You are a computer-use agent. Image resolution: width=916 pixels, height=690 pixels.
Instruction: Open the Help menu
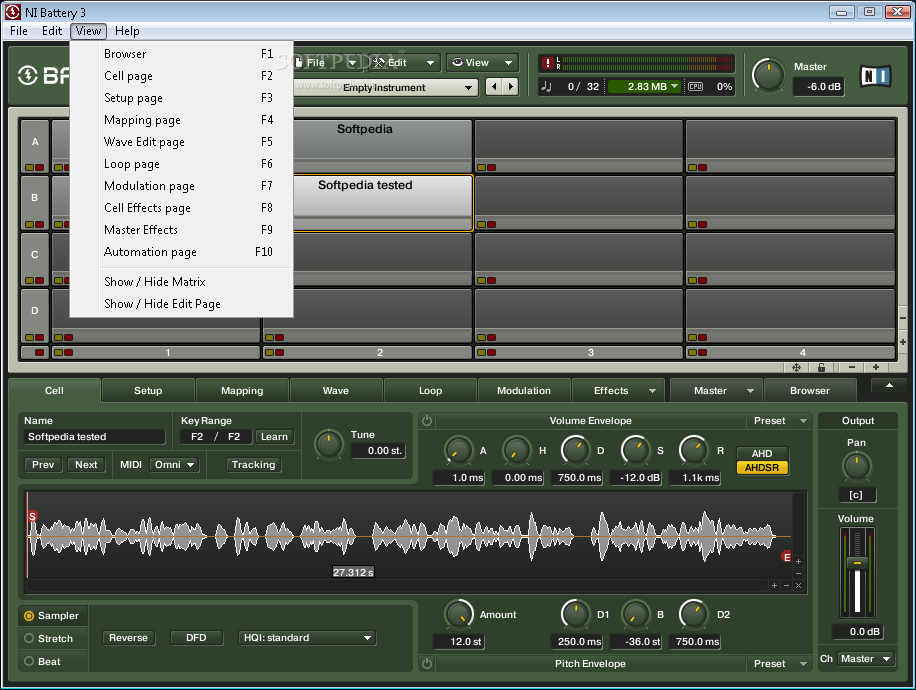pos(127,31)
